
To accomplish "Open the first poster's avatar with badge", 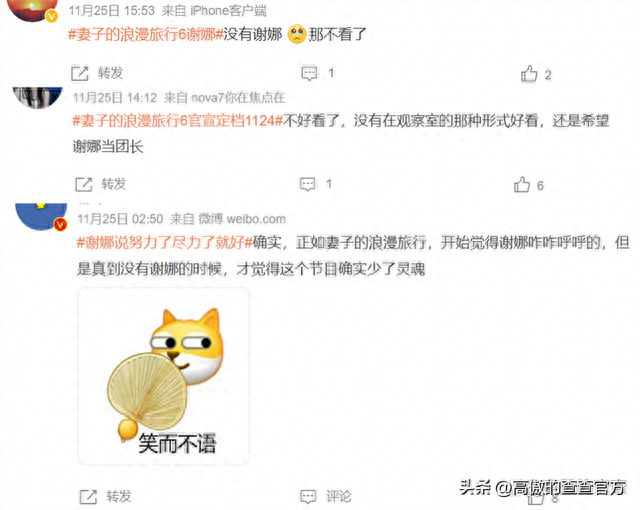I will (33, 11).
